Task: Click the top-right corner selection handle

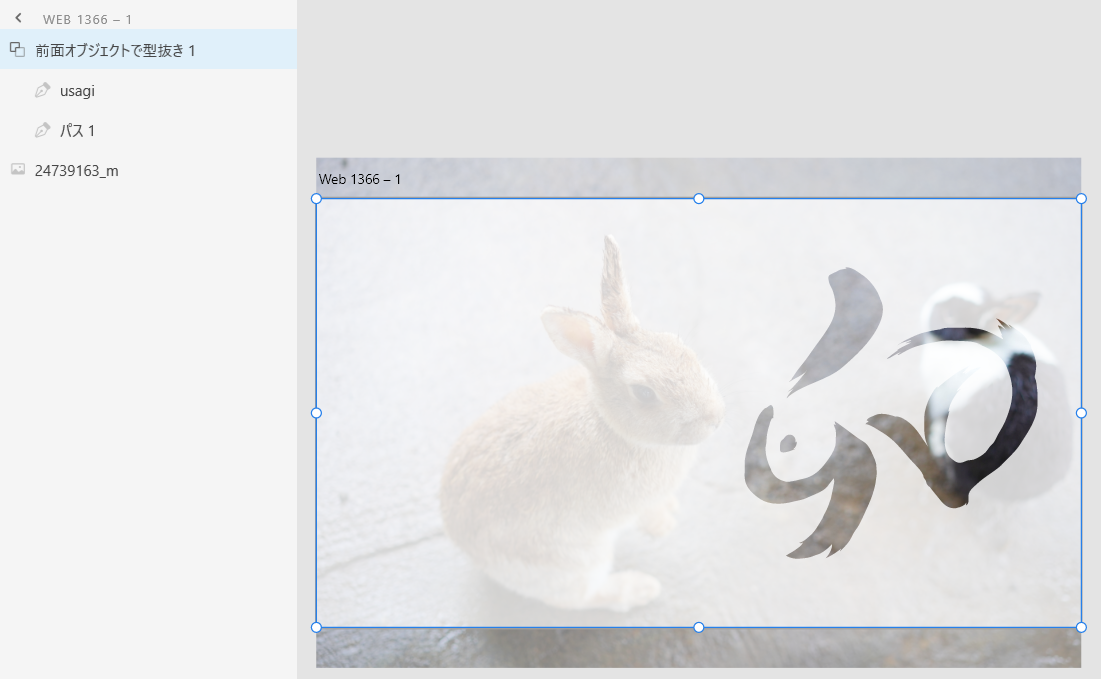Action: coord(1081,198)
